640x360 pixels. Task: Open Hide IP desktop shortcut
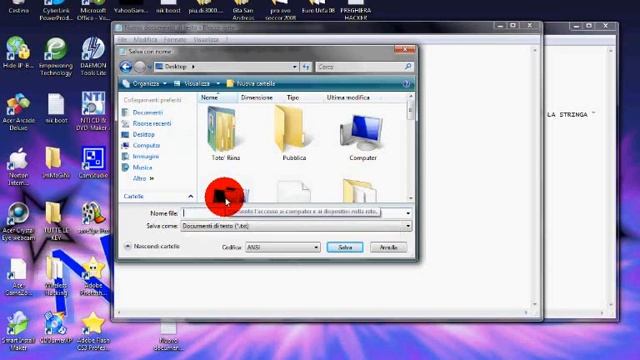[18, 52]
